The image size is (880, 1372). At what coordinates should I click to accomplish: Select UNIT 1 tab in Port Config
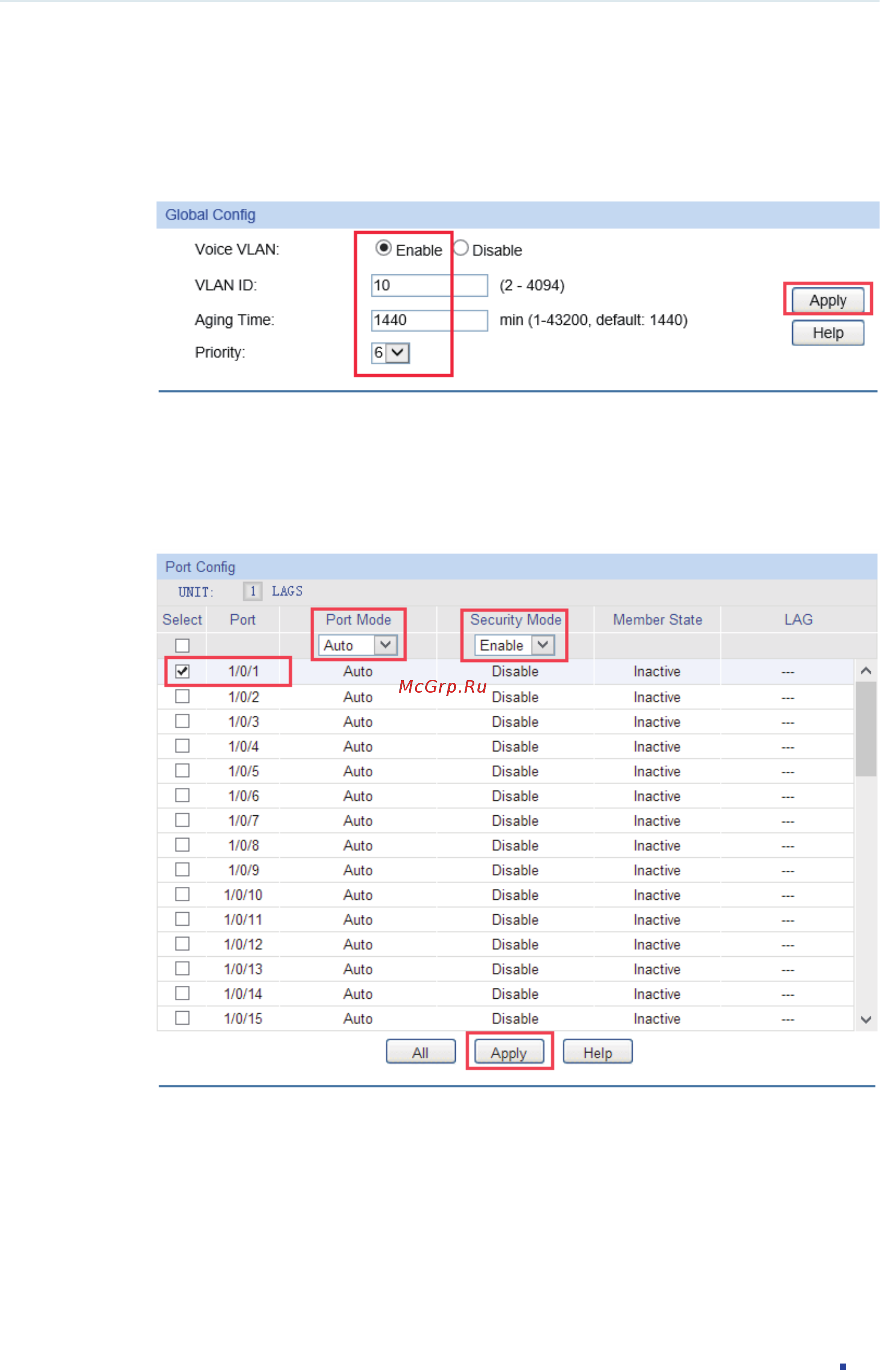(253, 591)
